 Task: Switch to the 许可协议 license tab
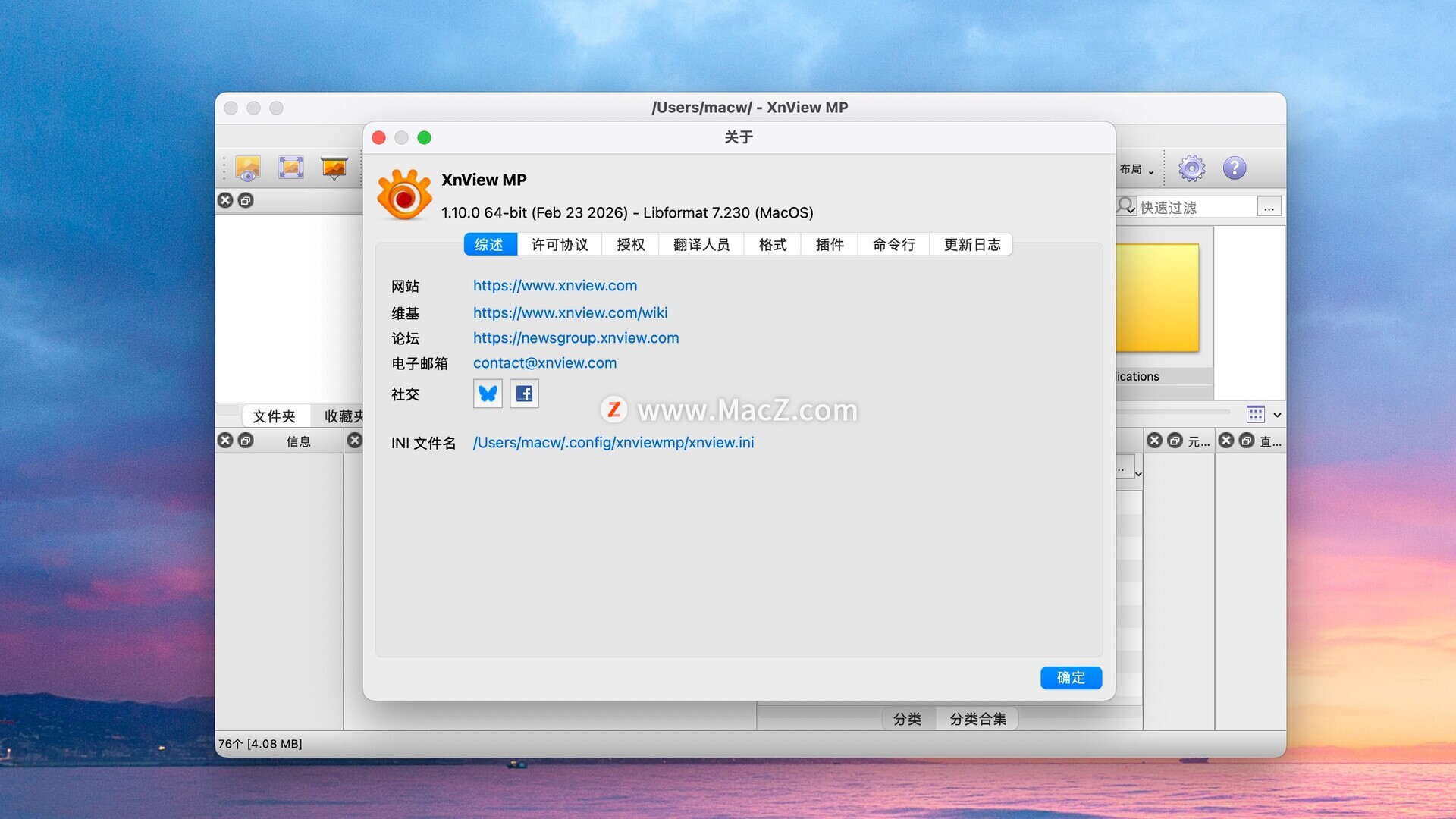(x=559, y=244)
